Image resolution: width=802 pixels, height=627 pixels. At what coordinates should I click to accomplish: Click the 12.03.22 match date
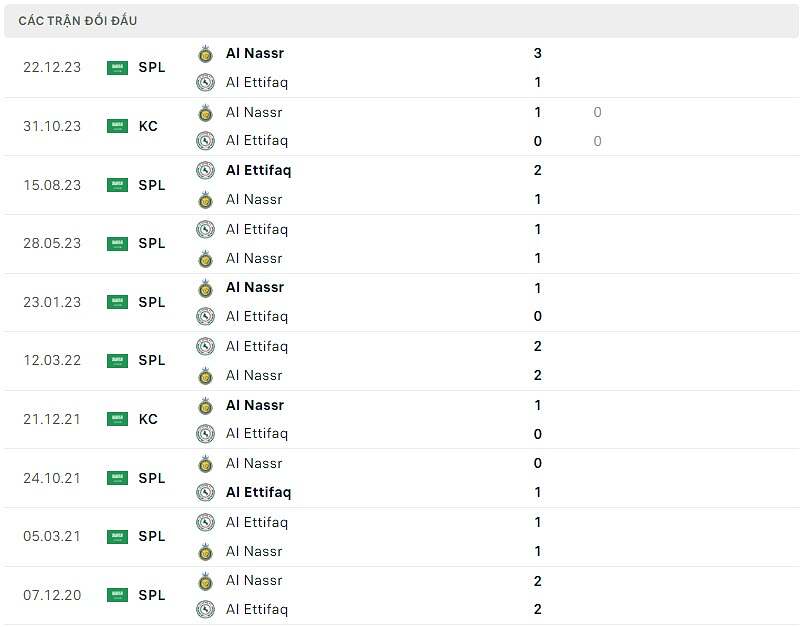click(52, 361)
